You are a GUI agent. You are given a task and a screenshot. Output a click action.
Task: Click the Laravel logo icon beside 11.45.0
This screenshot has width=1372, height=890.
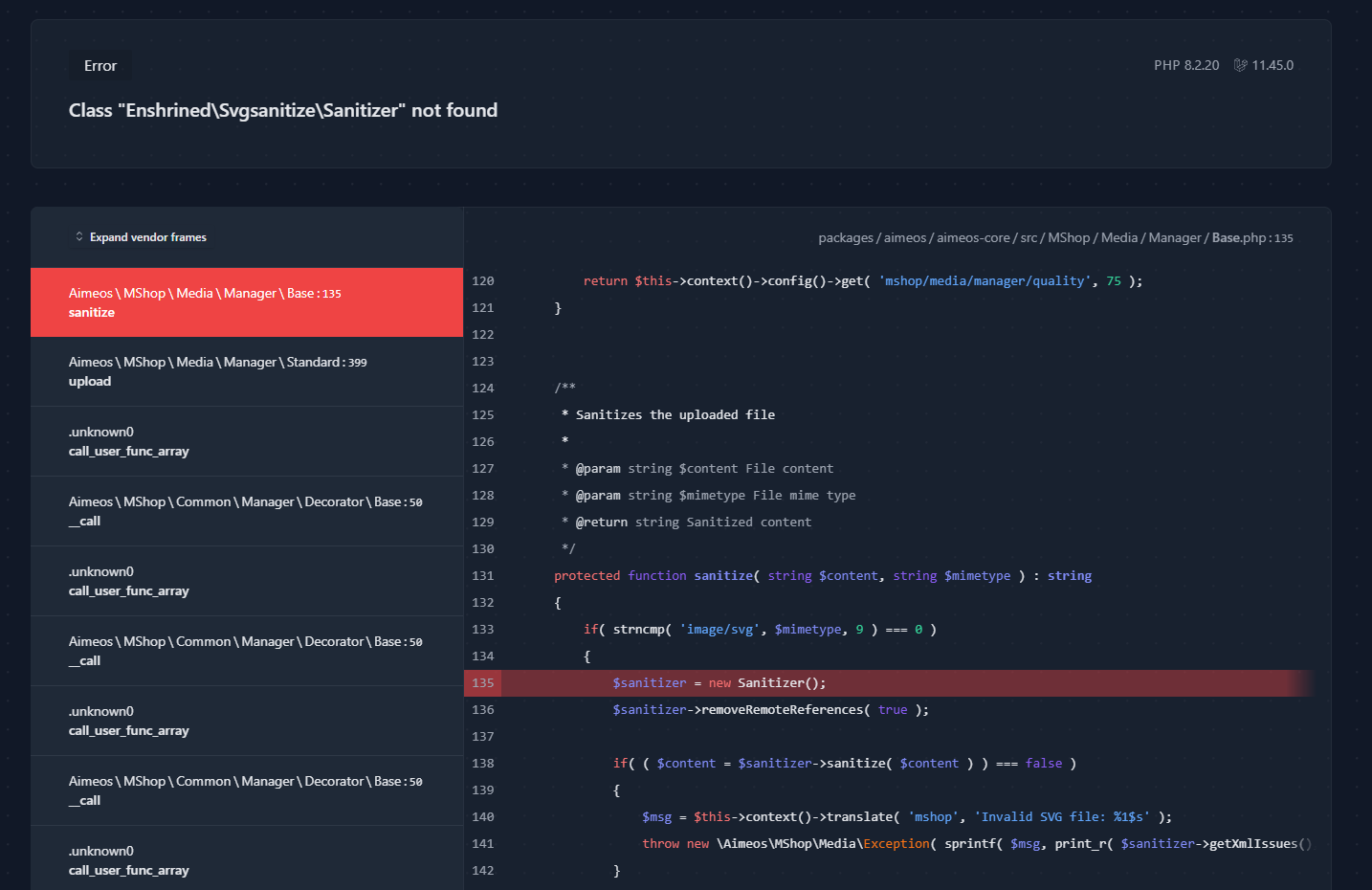pos(1240,65)
